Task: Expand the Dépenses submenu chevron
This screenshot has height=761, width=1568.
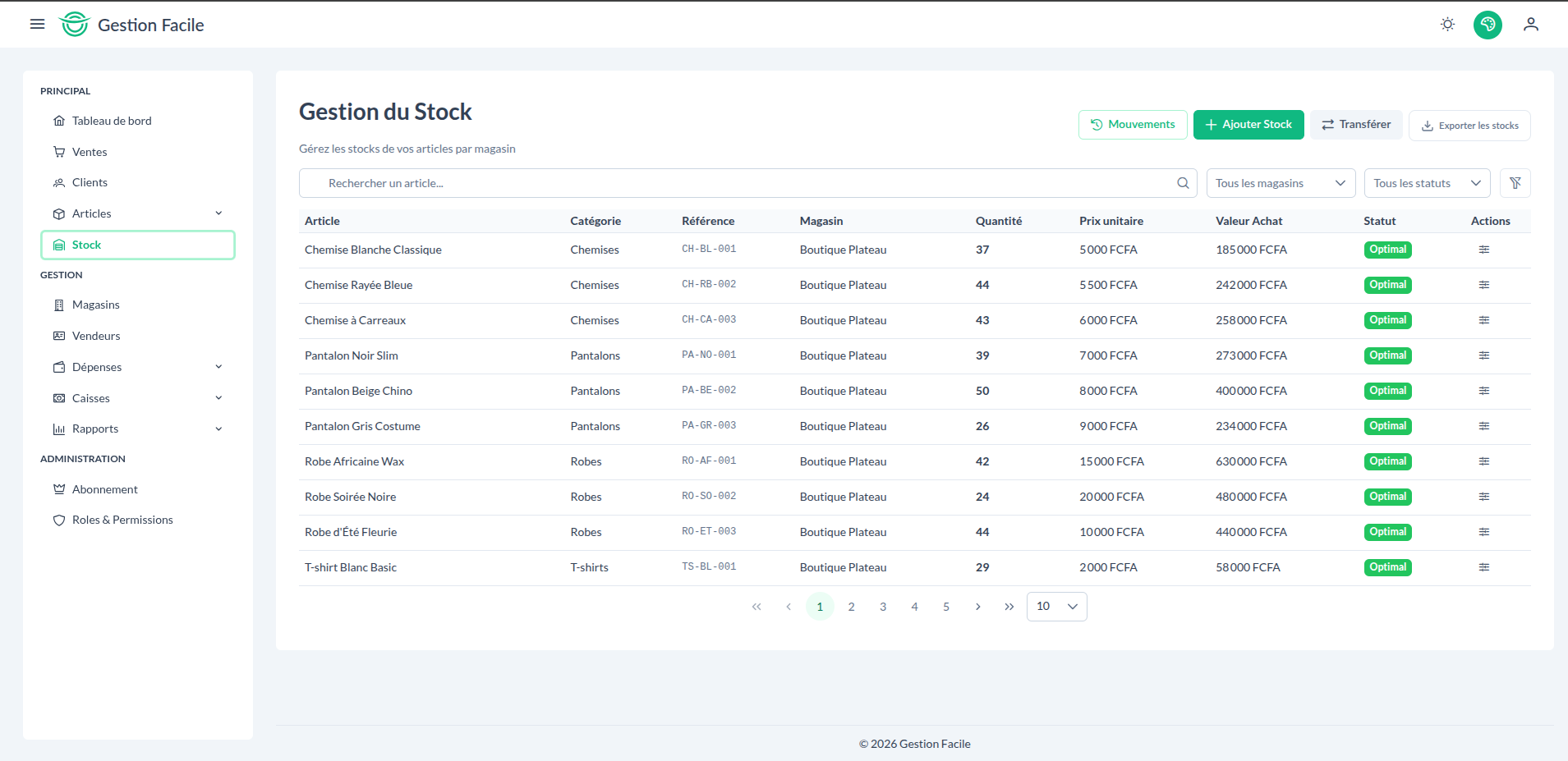Action: pos(218,367)
